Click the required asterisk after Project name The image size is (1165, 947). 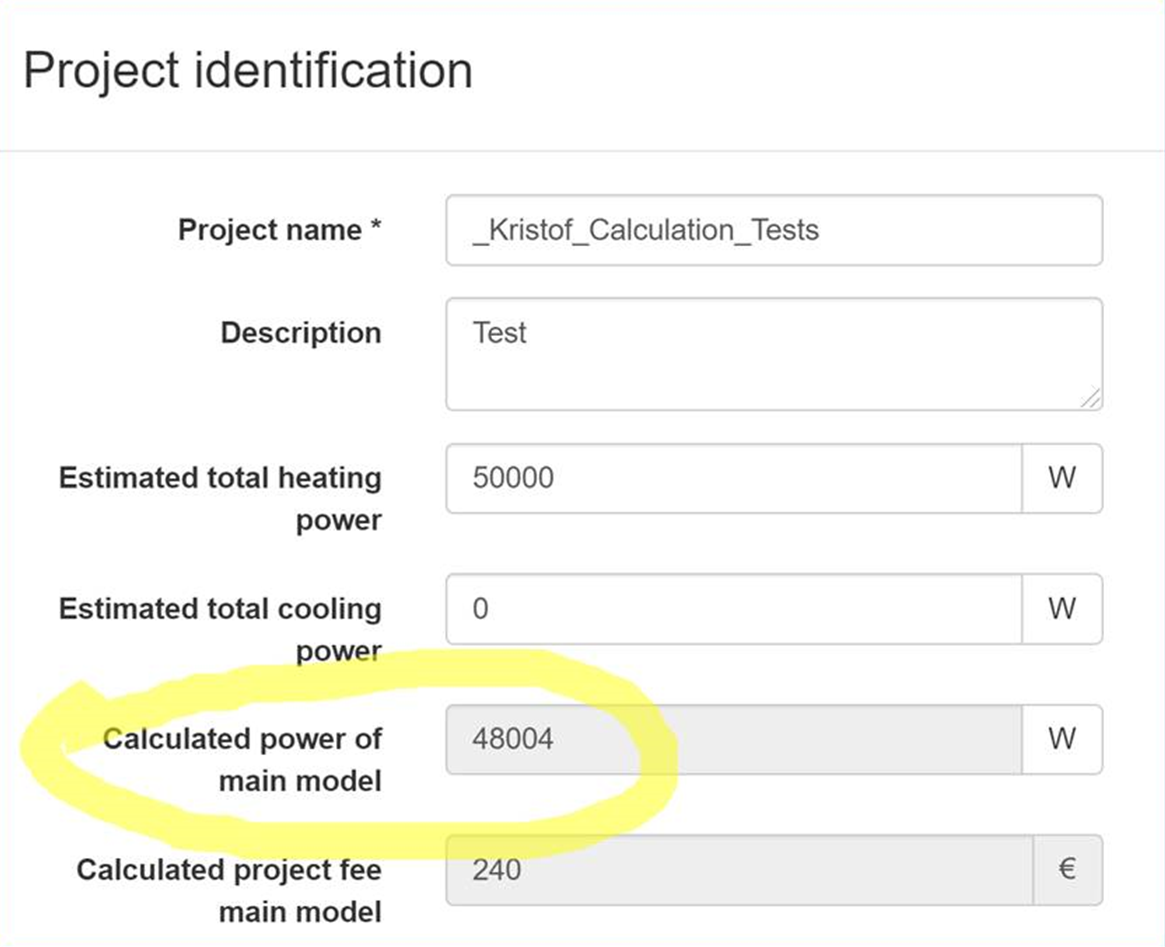pyautogui.click(x=375, y=229)
